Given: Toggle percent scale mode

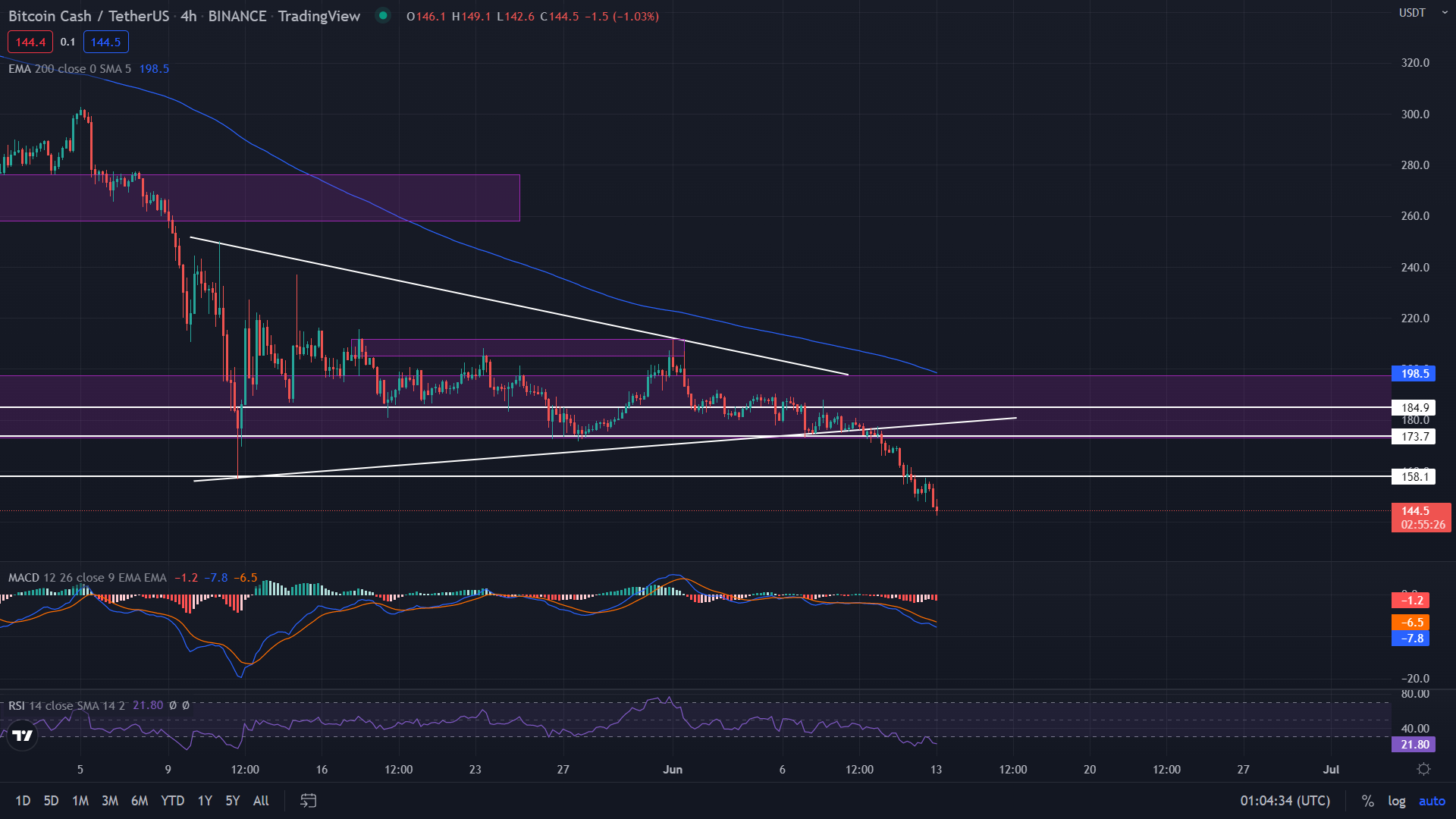Looking at the screenshot, I should 1367,801.
